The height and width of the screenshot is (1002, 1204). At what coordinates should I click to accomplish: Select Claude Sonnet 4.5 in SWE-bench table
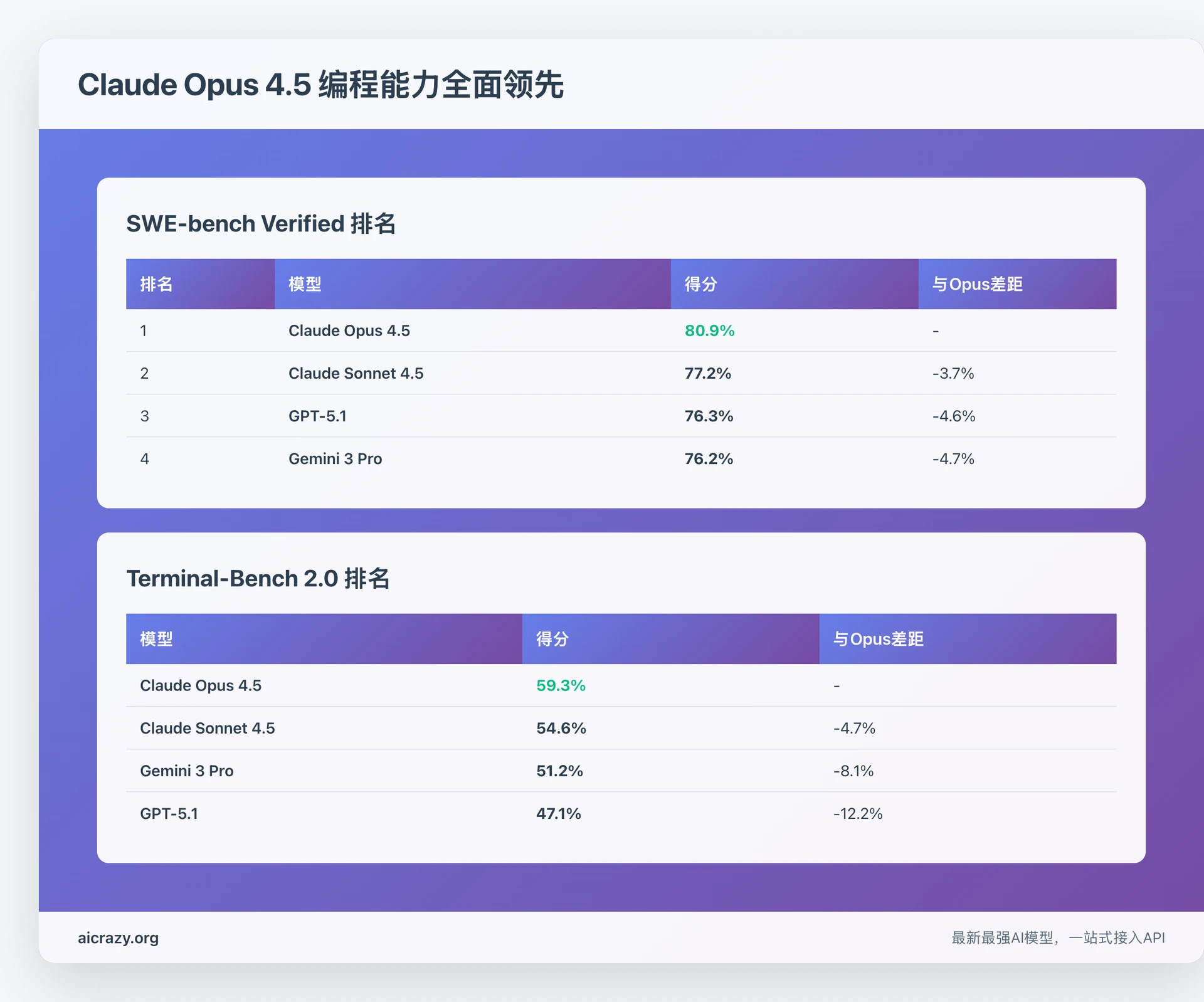tap(356, 373)
